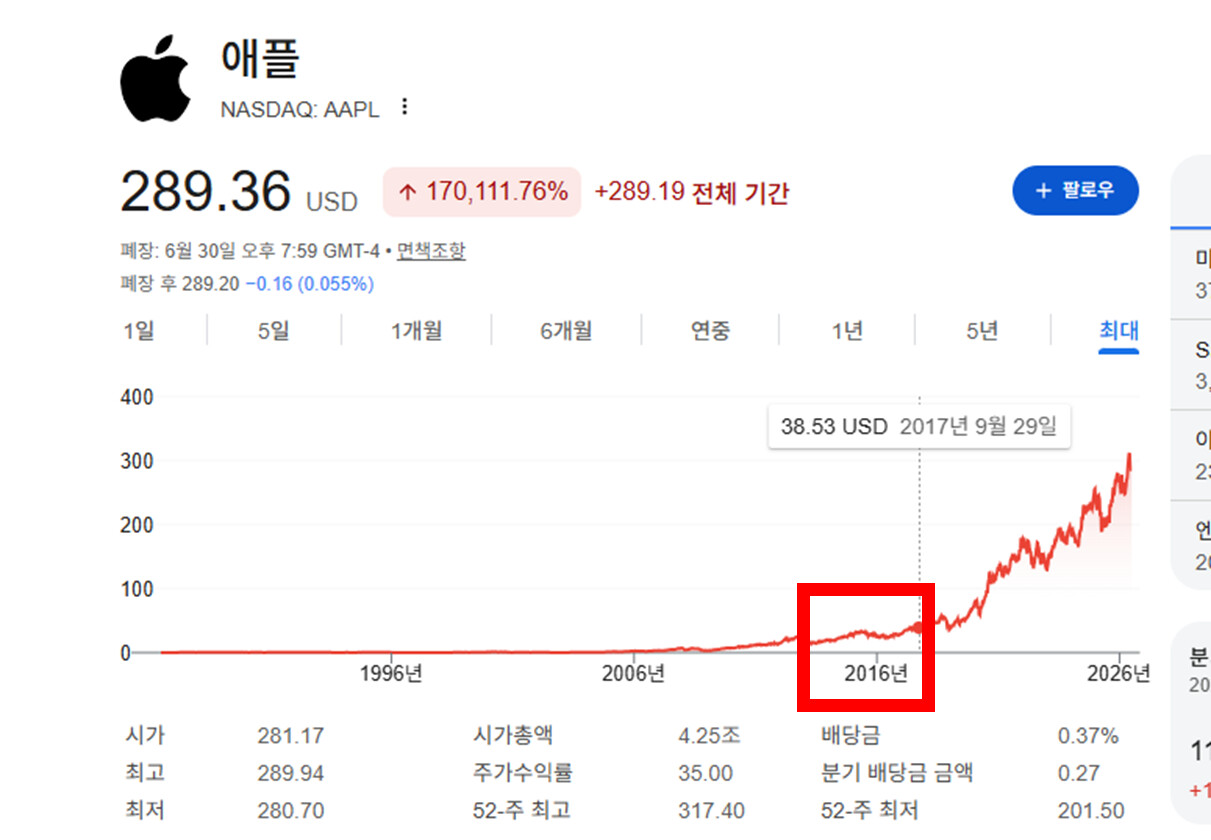The image size is (1211, 840).
Task: Select the 1일 time range tab
Action: 139,330
